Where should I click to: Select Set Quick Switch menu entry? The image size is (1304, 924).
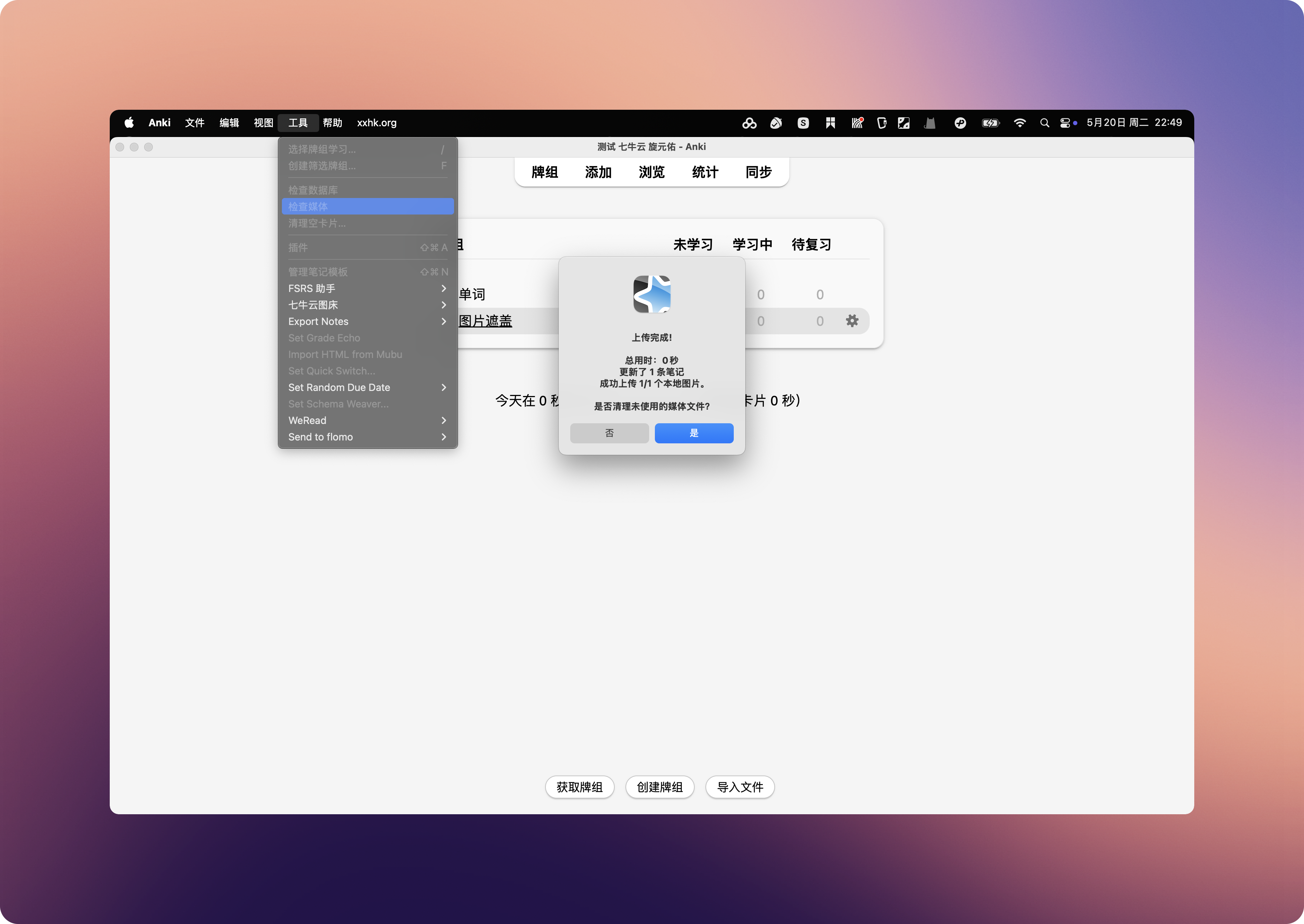tap(368, 371)
